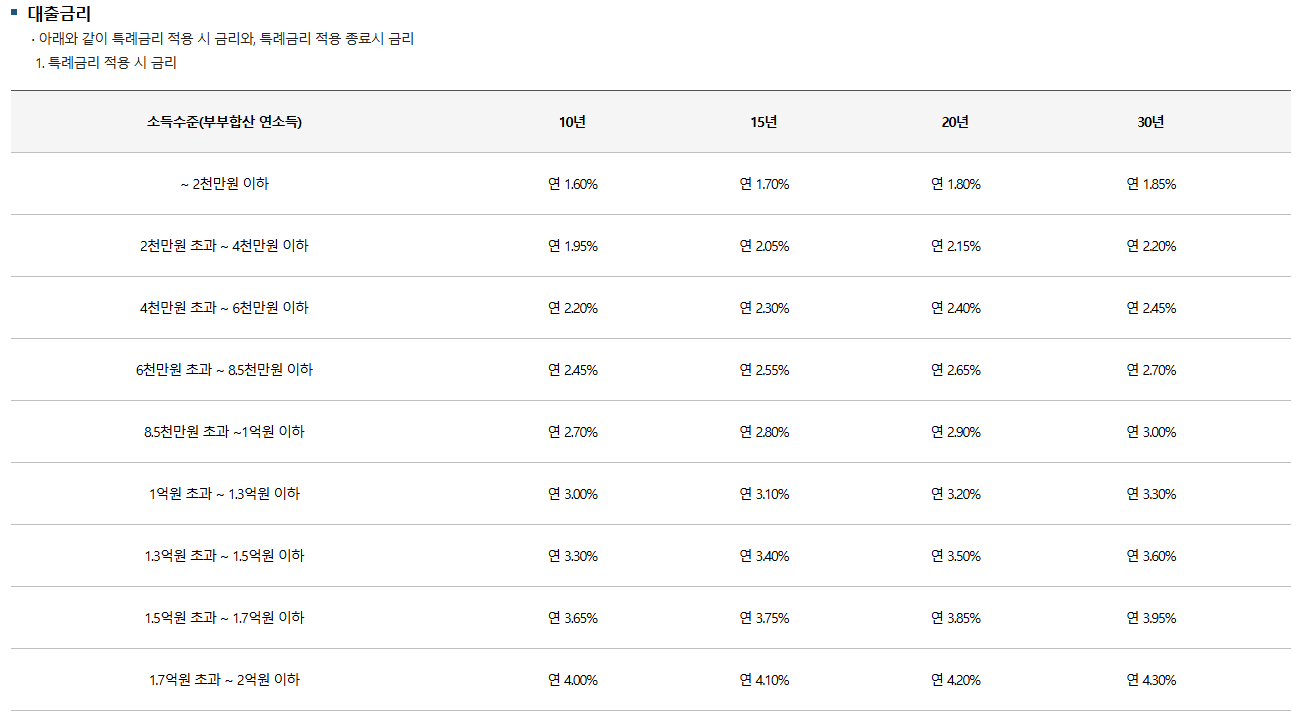The height and width of the screenshot is (724, 1305).
Task: Click the 20년 column header
Action: 955,122
